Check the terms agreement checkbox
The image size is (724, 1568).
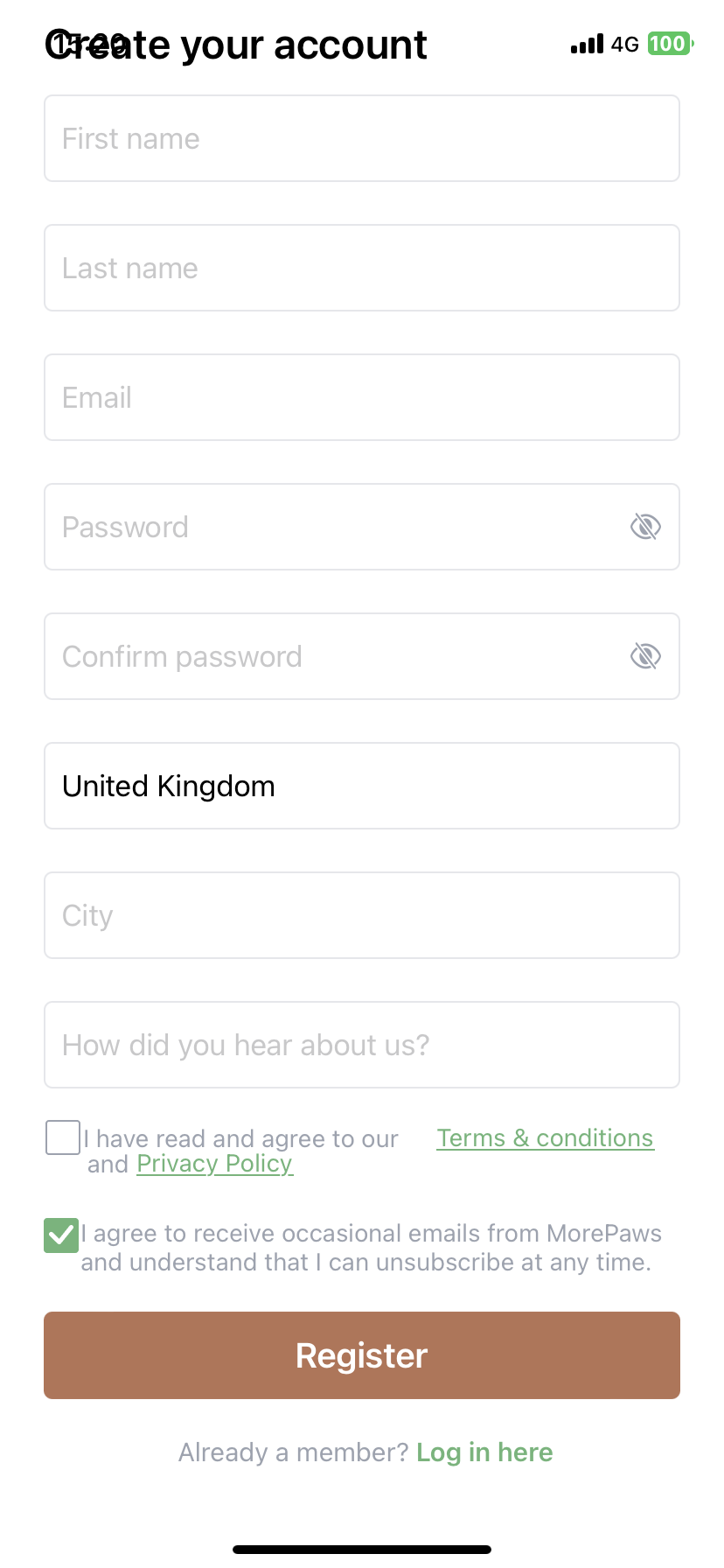tap(63, 1137)
